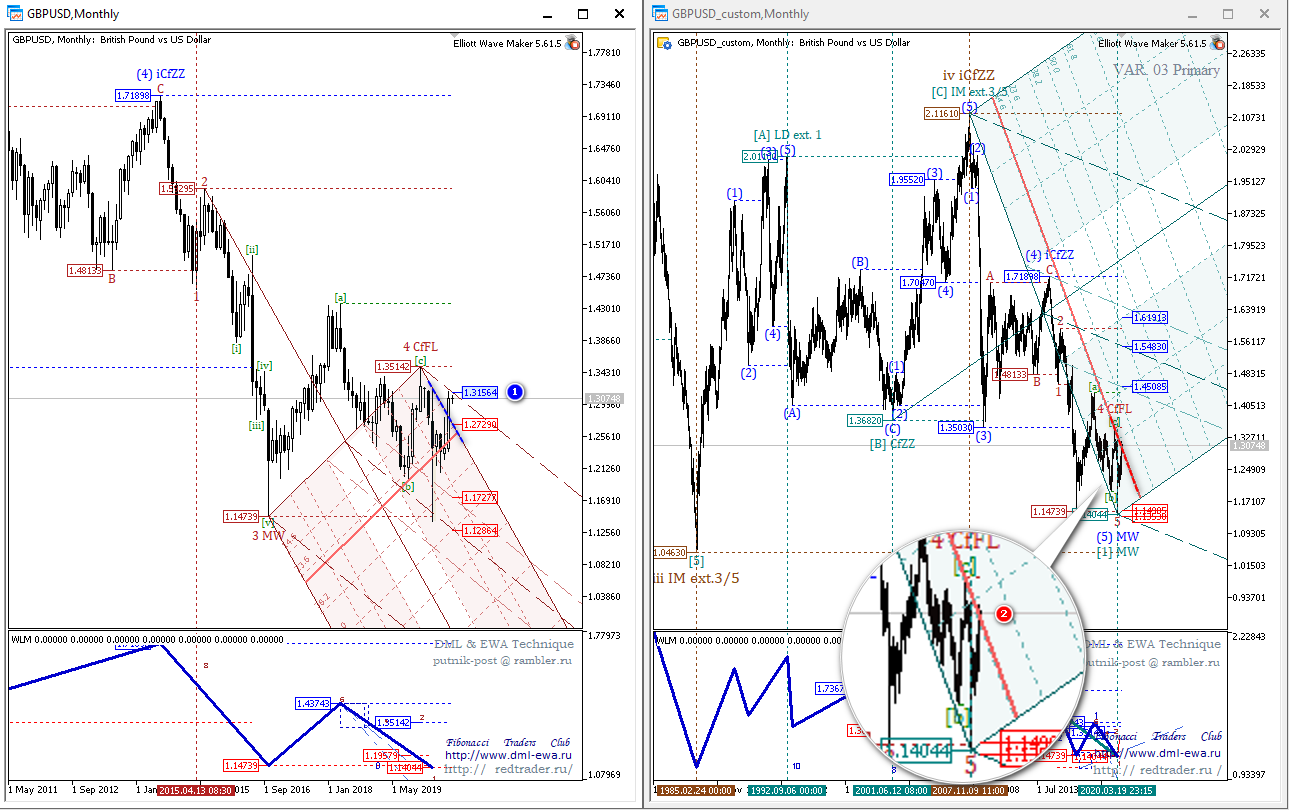Select the red 1.12864 target label
The width and height of the screenshot is (1290, 810).
point(480,530)
